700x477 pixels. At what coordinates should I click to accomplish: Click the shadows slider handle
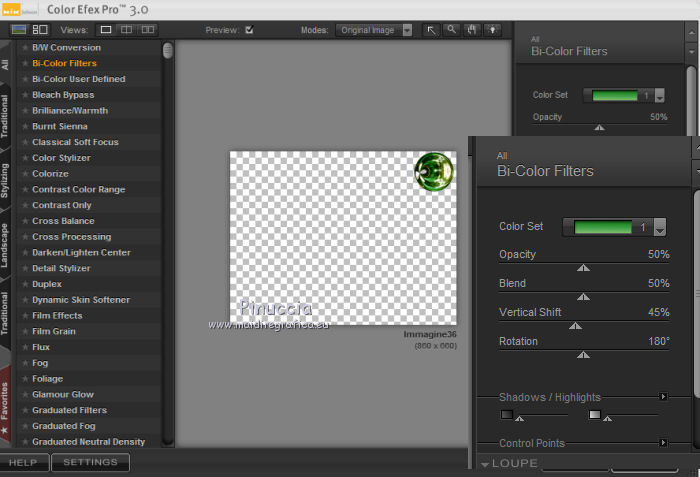[519, 419]
